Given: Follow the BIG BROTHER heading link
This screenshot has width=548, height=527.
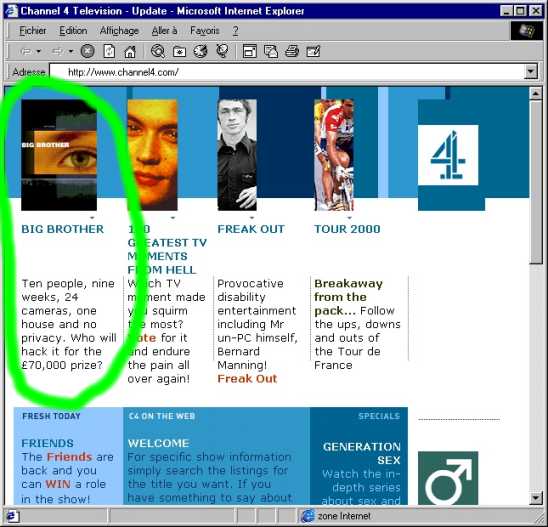Looking at the screenshot, I should (63, 229).
